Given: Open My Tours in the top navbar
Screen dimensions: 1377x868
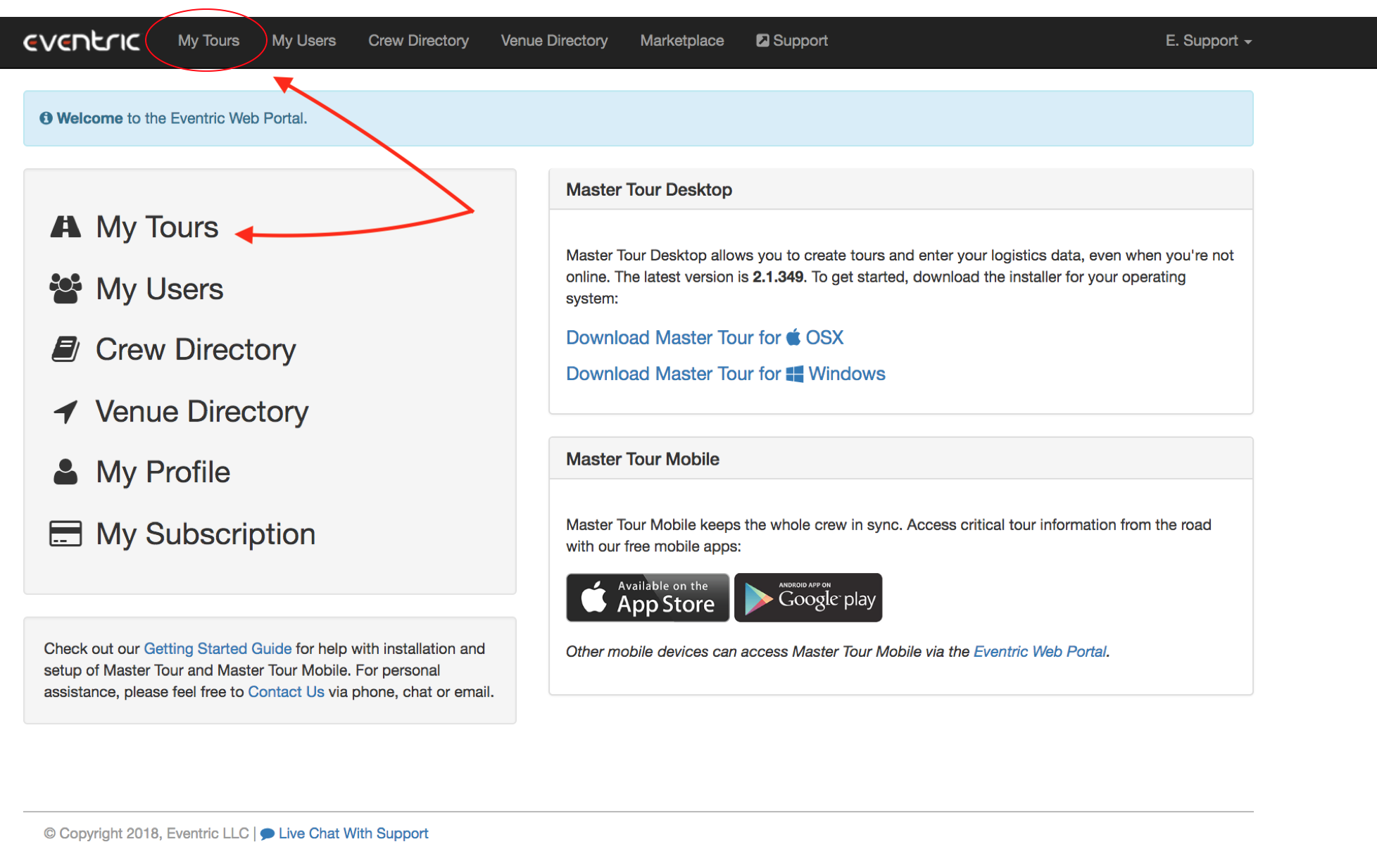Looking at the screenshot, I should click(208, 41).
